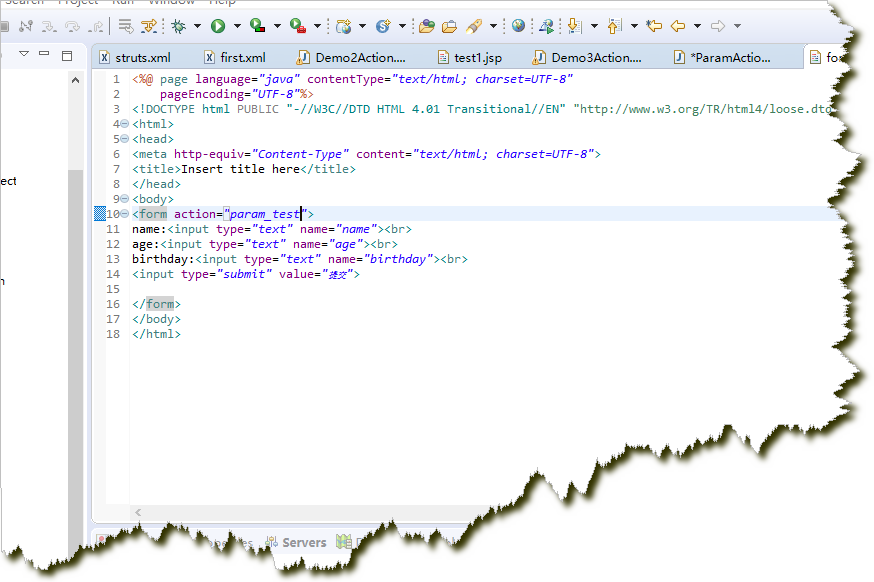
Task: Open the Forward history dropdown arrow
Action: 737,26
